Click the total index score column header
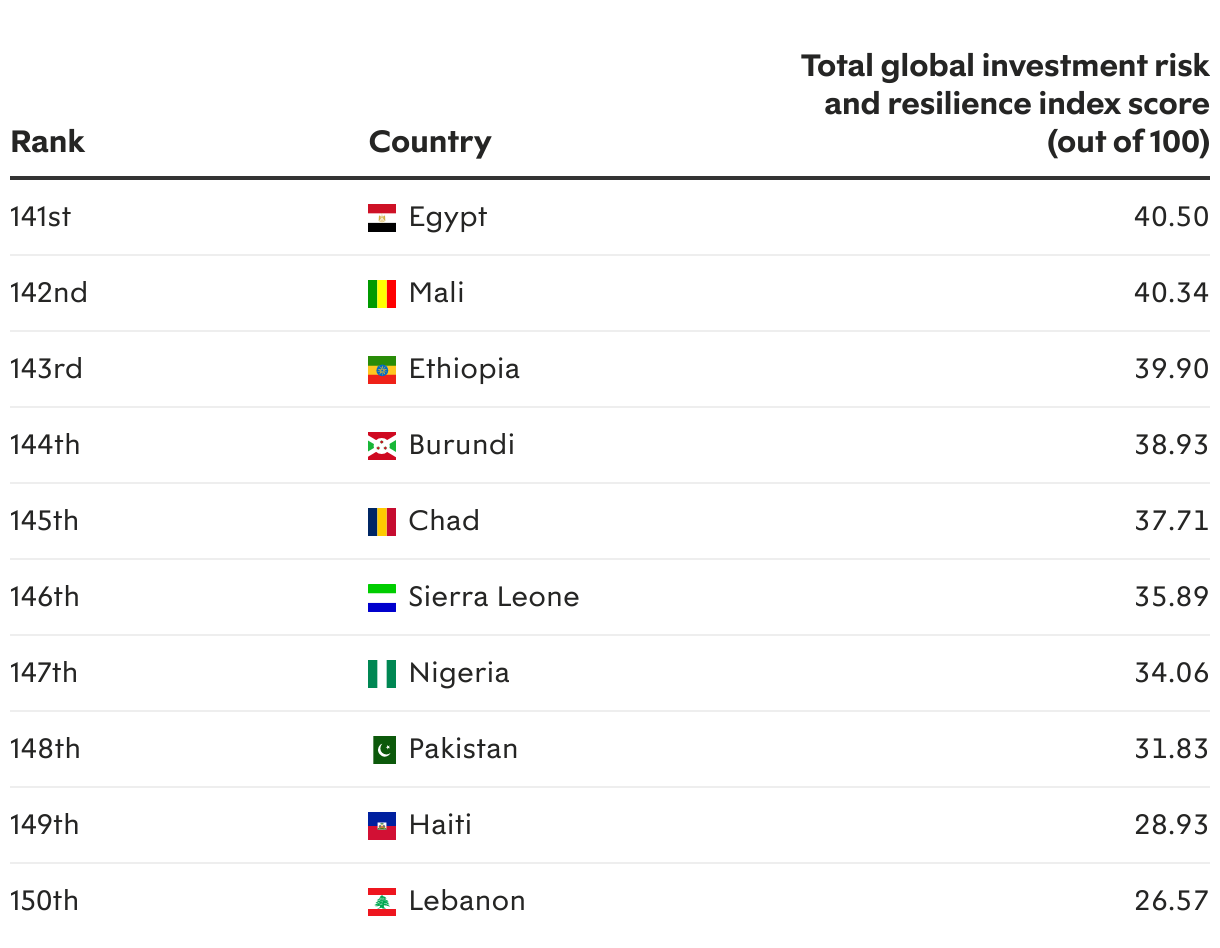 1005,105
